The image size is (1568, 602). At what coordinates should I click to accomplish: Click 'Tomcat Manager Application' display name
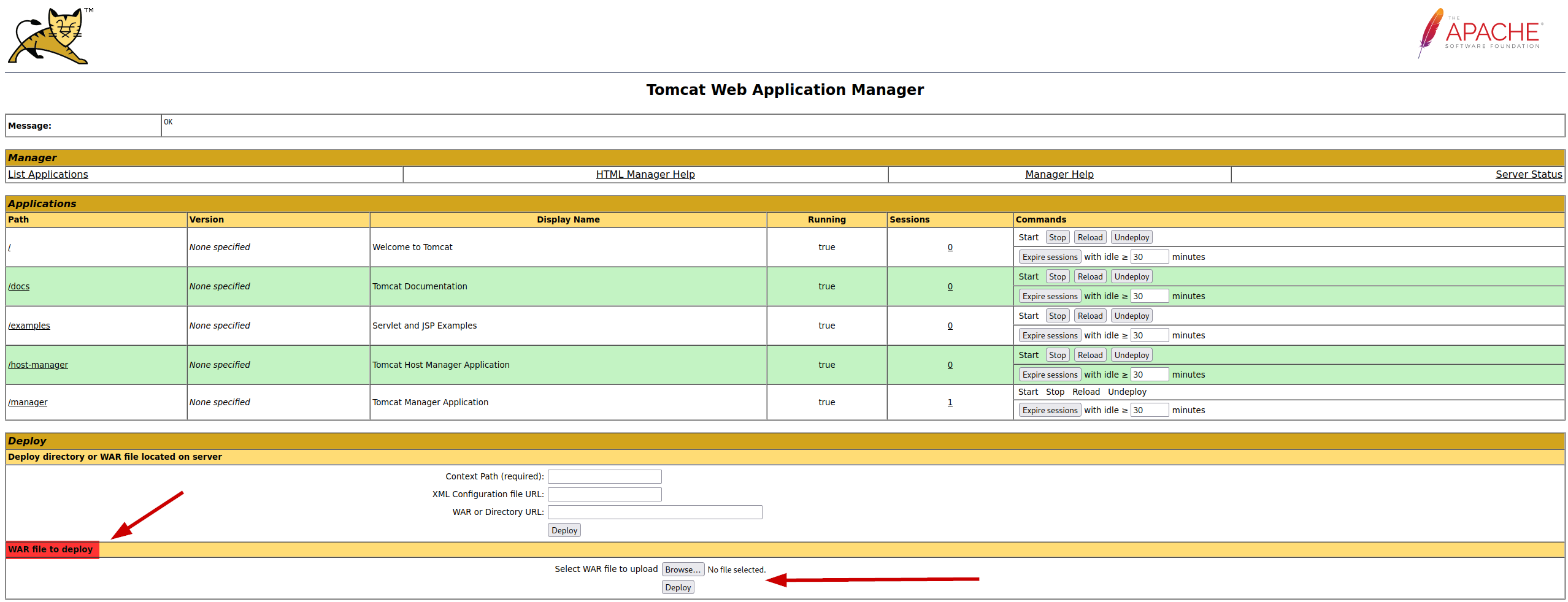(431, 402)
